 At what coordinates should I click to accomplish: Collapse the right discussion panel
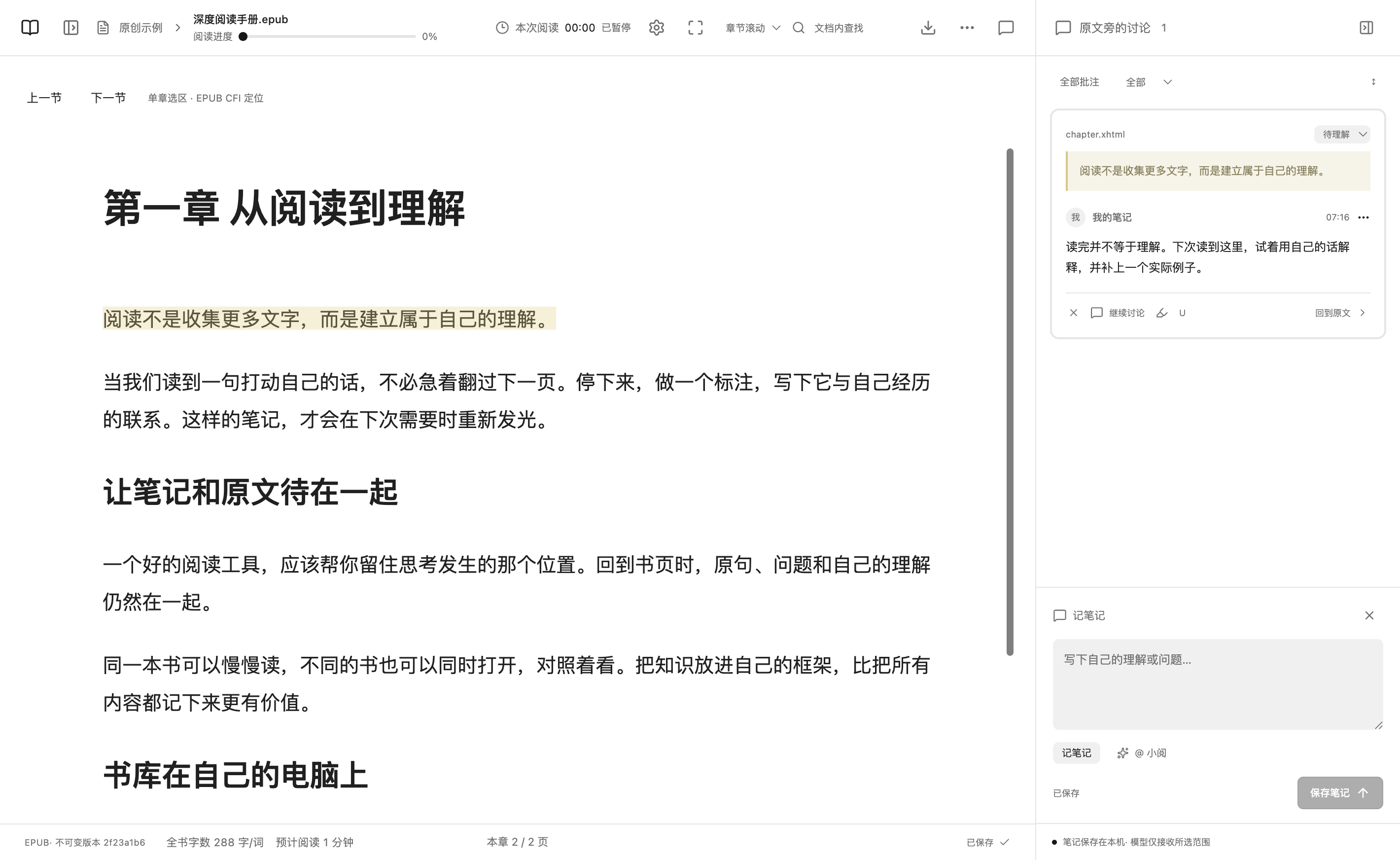click(x=1366, y=27)
